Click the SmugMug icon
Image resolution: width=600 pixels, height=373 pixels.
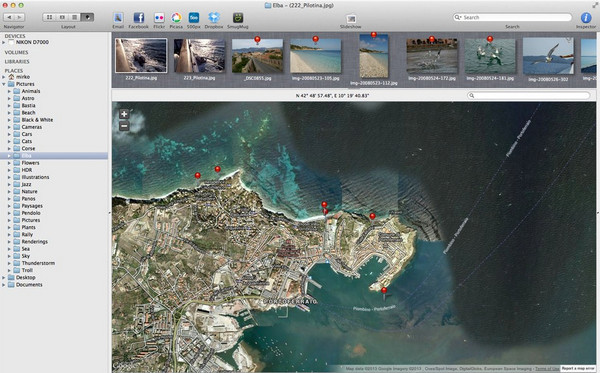[x=238, y=18]
